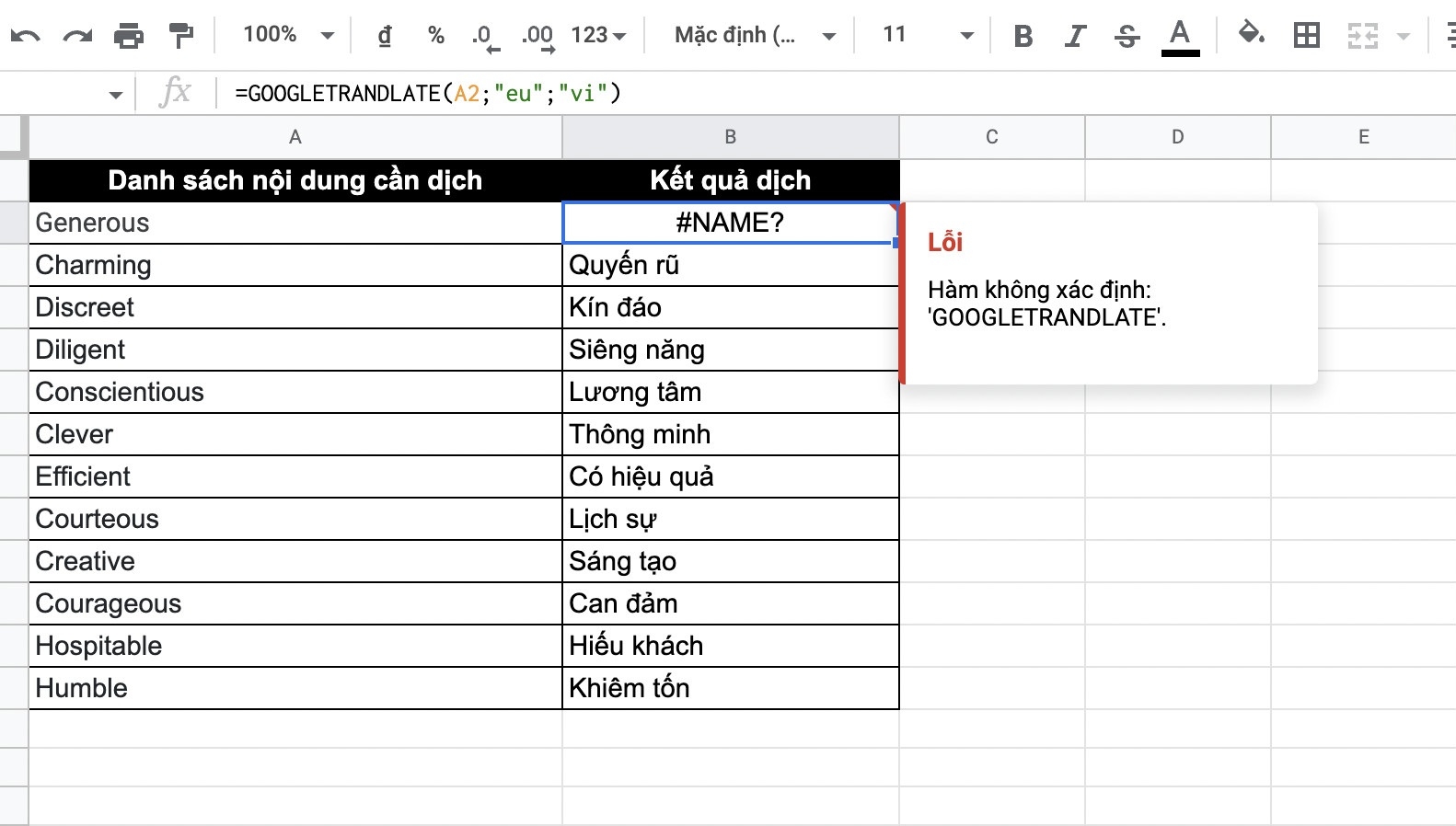This screenshot has height=826, width=1456.
Task: Select cell Siêng năng
Action: coord(731,350)
